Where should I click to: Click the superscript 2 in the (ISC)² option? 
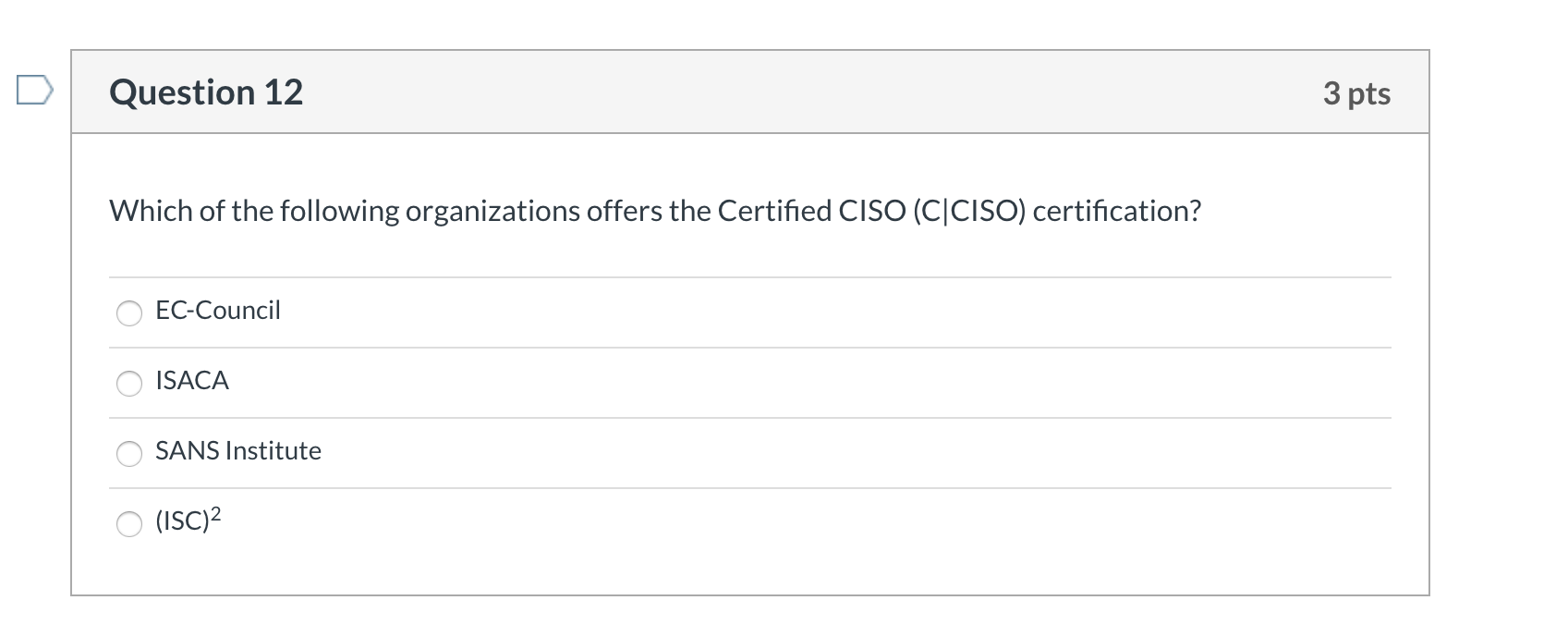[x=215, y=514]
